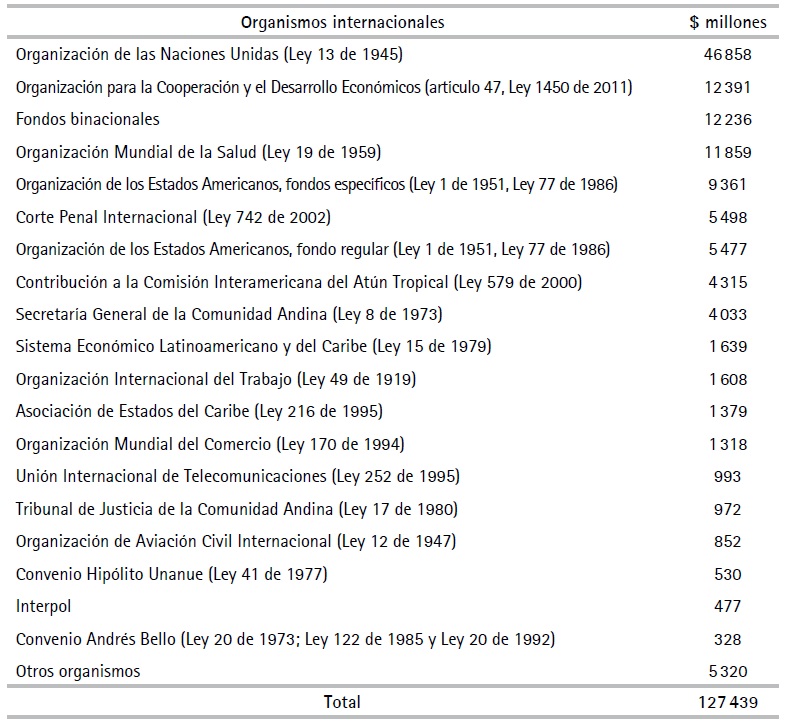The height and width of the screenshot is (725, 789).
Task: Click the Unión Internacional de Telecomunicaciones row
Action: coord(238,476)
